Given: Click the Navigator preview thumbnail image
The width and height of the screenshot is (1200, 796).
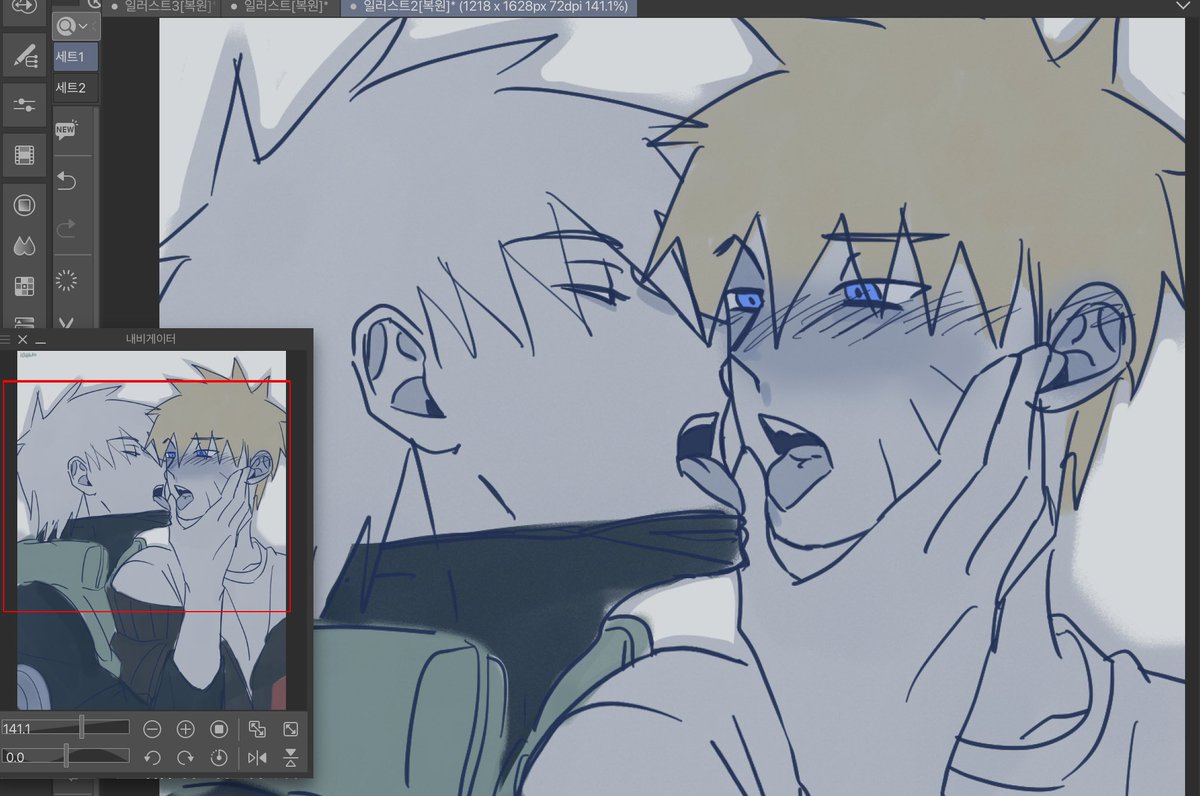Looking at the screenshot, I should (151, 529).
